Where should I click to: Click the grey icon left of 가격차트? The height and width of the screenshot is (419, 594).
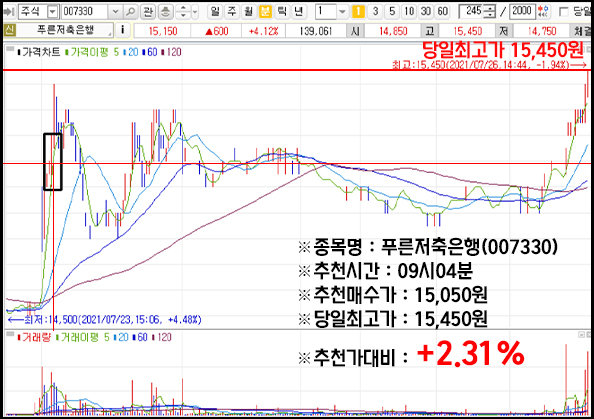point(10,49)
